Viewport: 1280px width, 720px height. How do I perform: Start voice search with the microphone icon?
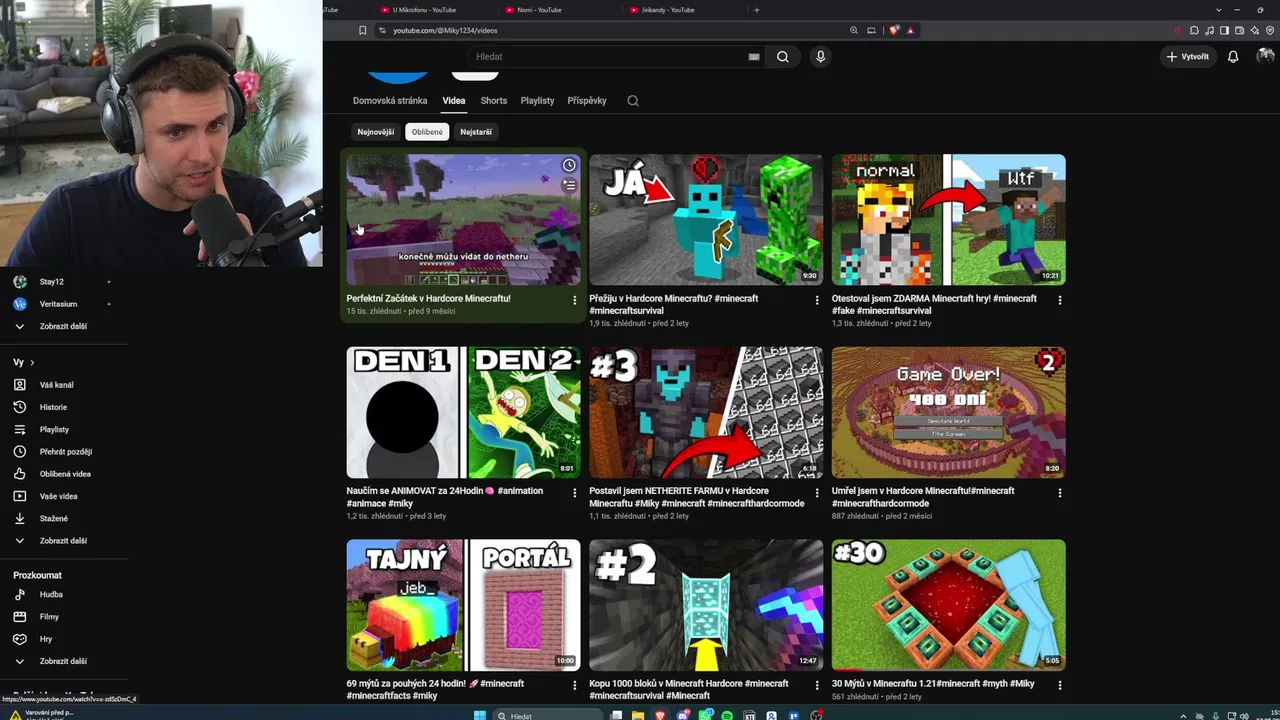tap(820, 57)
